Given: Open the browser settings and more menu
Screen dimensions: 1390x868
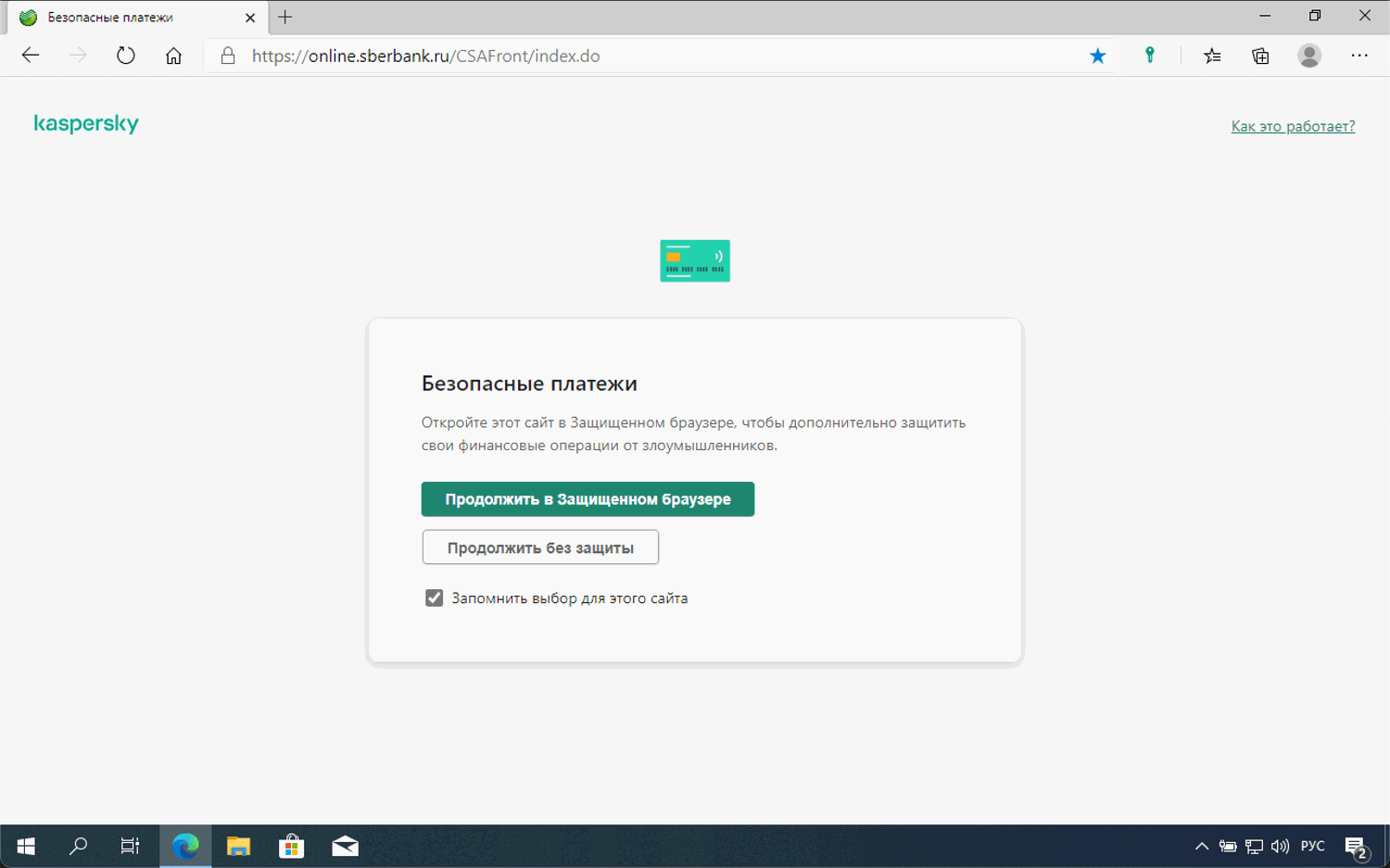Looking at the screenshot, I should [x=1359, y=56].
